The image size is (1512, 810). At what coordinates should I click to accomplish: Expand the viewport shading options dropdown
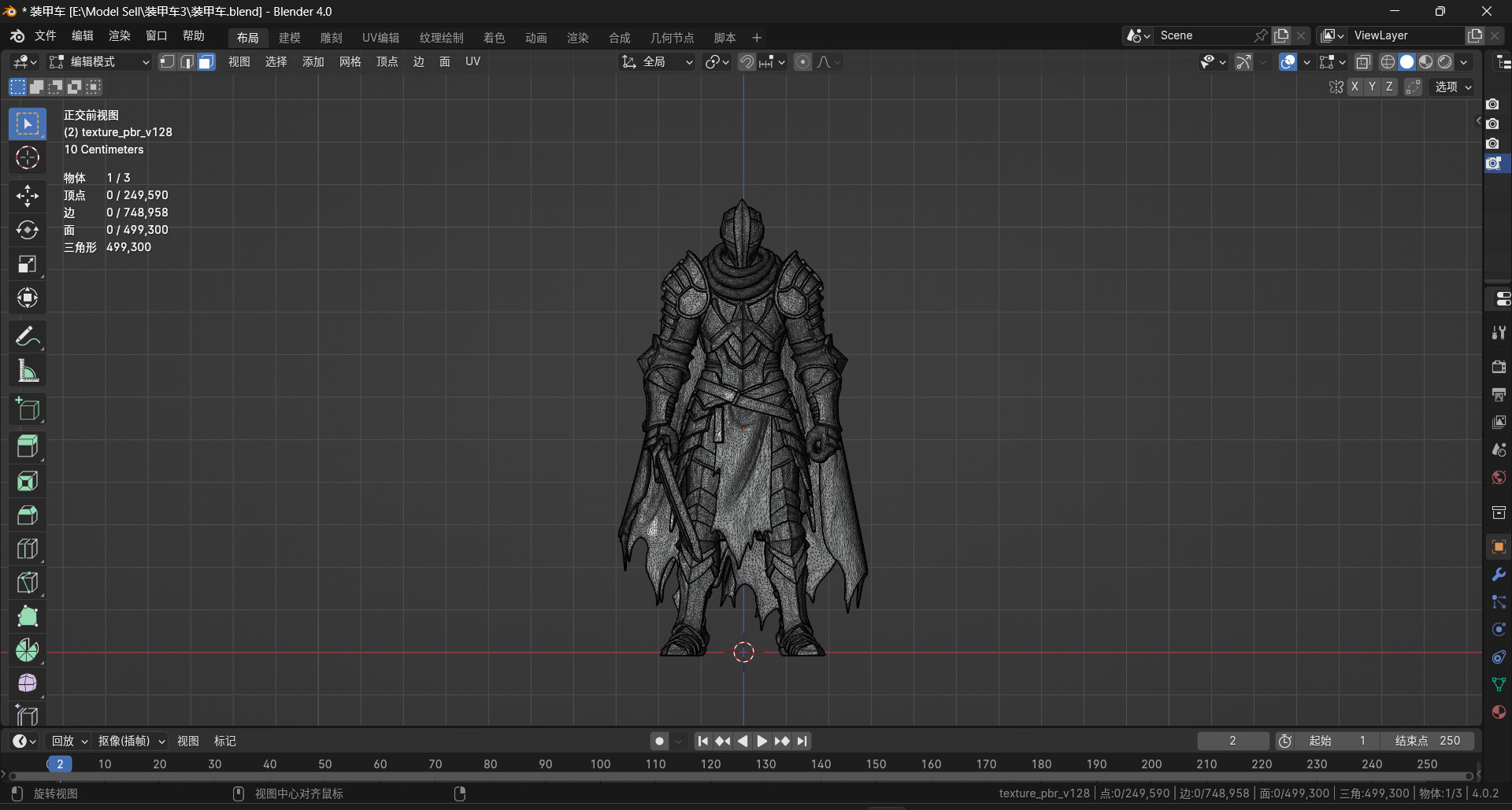pyautogui.click(x=1464, y=61)
